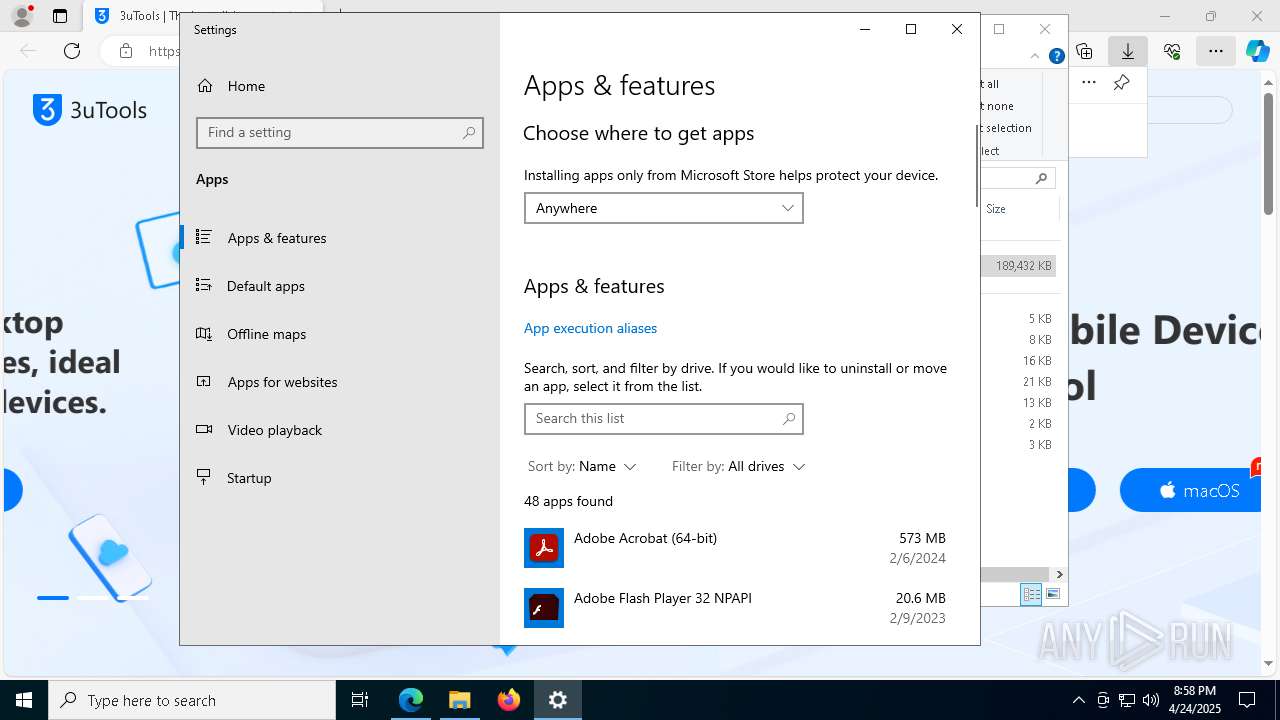Open Edge Settings and more menu
Screen dimensions: 1280x720
click(1215, 51)
